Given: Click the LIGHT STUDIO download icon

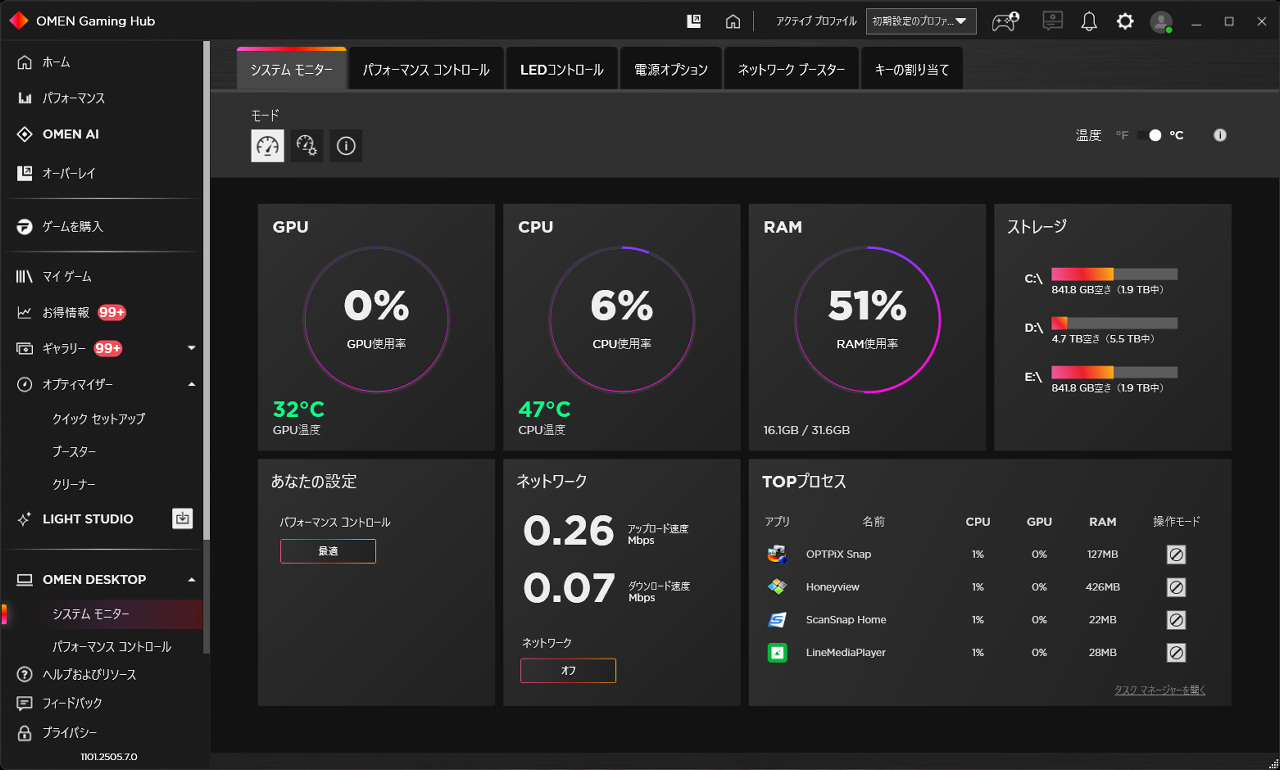Looking at the screenshot, I should tap(182, 518).
